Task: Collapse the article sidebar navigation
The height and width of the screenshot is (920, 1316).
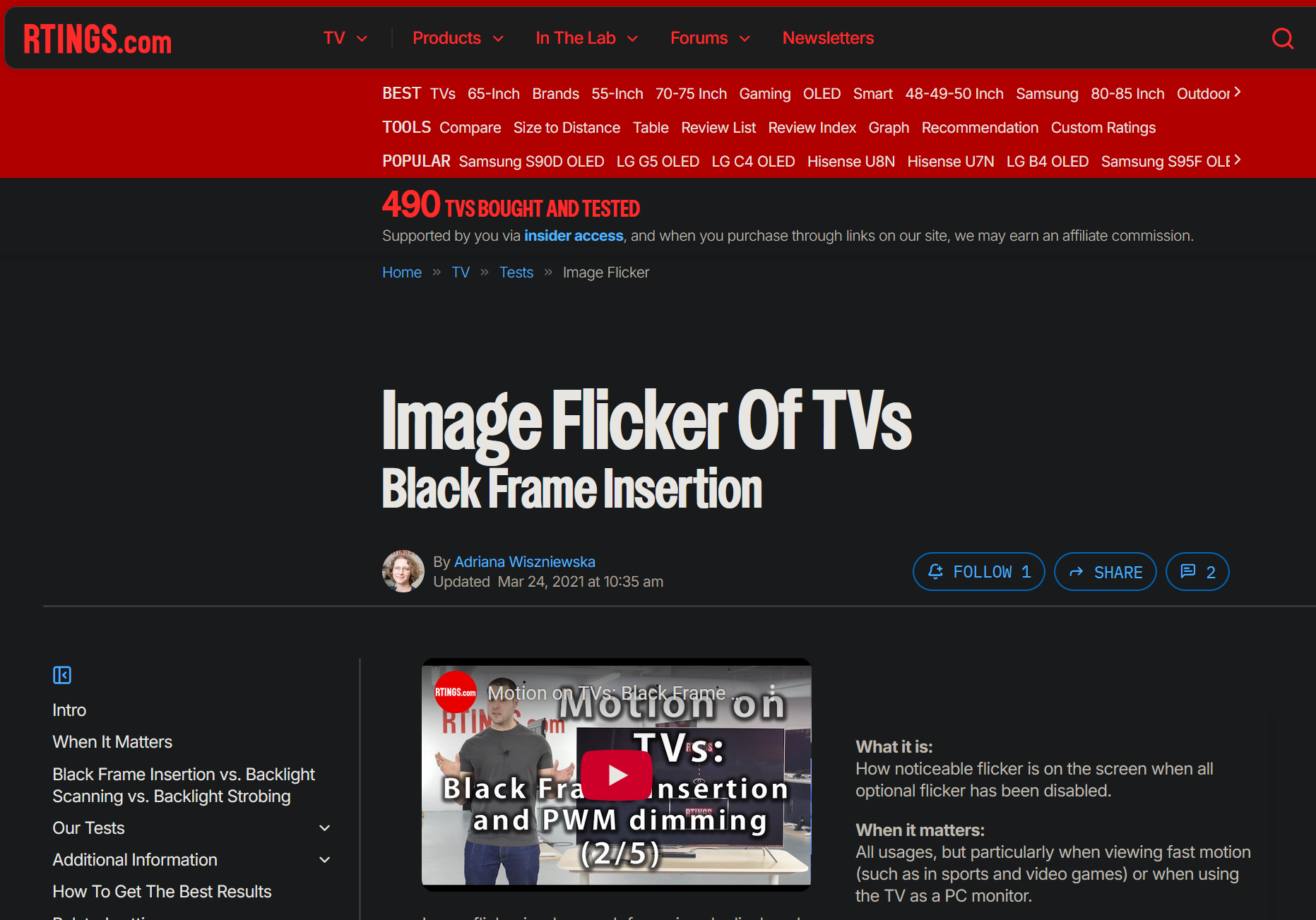Action: [62, 675]
